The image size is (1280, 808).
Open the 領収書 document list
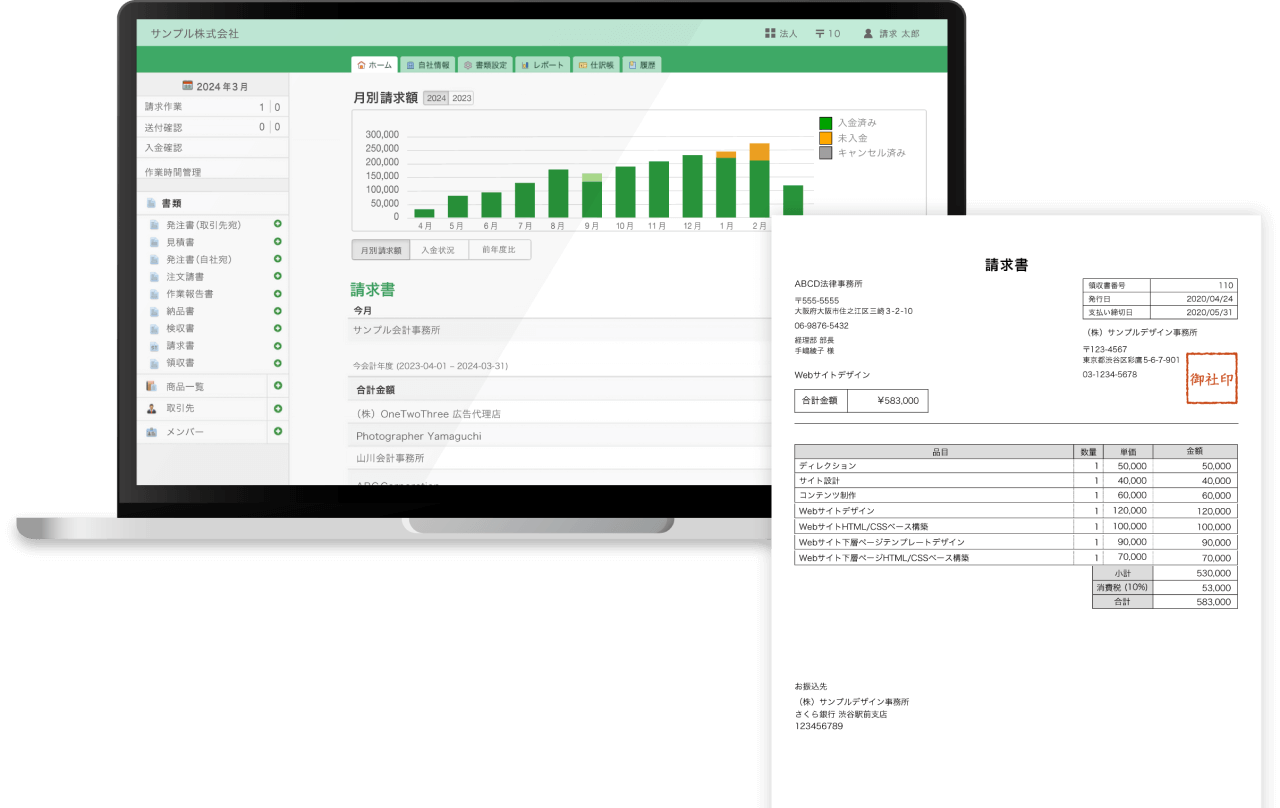(180, 363)
